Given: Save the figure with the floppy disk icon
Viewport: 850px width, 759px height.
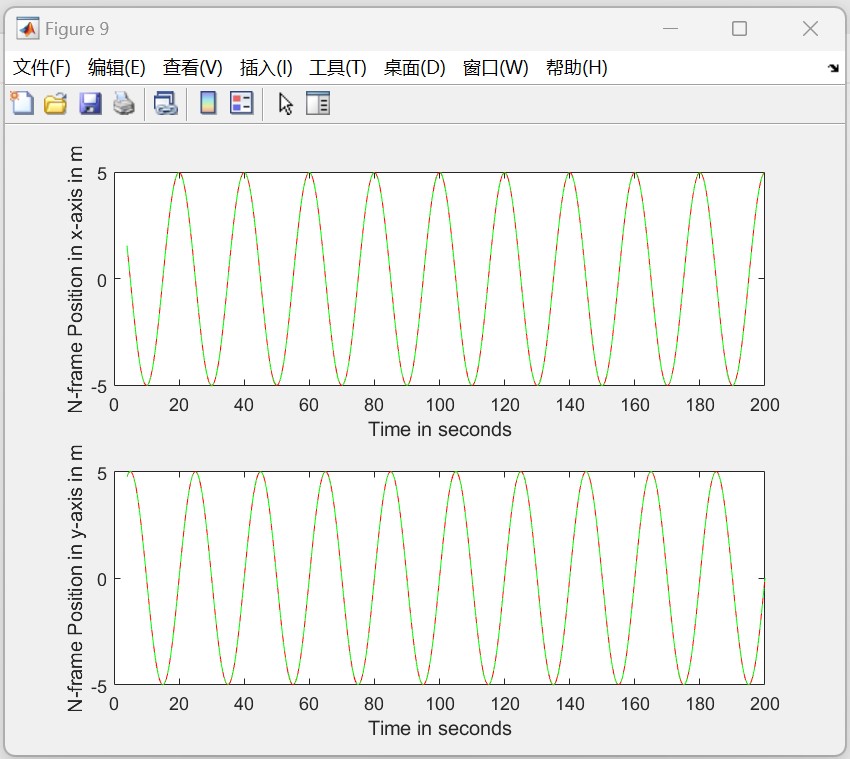Looking at the screenshot, I should click(x=90, y=103).
